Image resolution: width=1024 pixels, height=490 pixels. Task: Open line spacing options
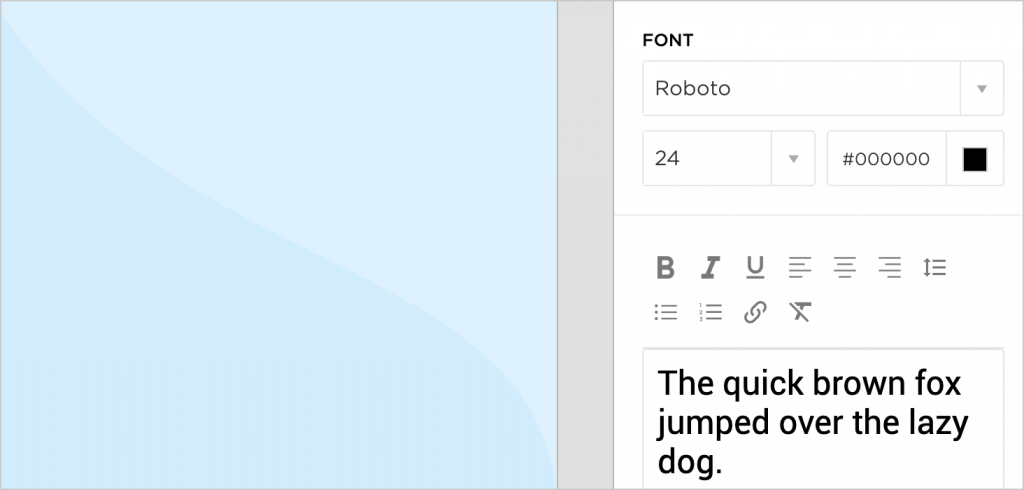point(935,267)
